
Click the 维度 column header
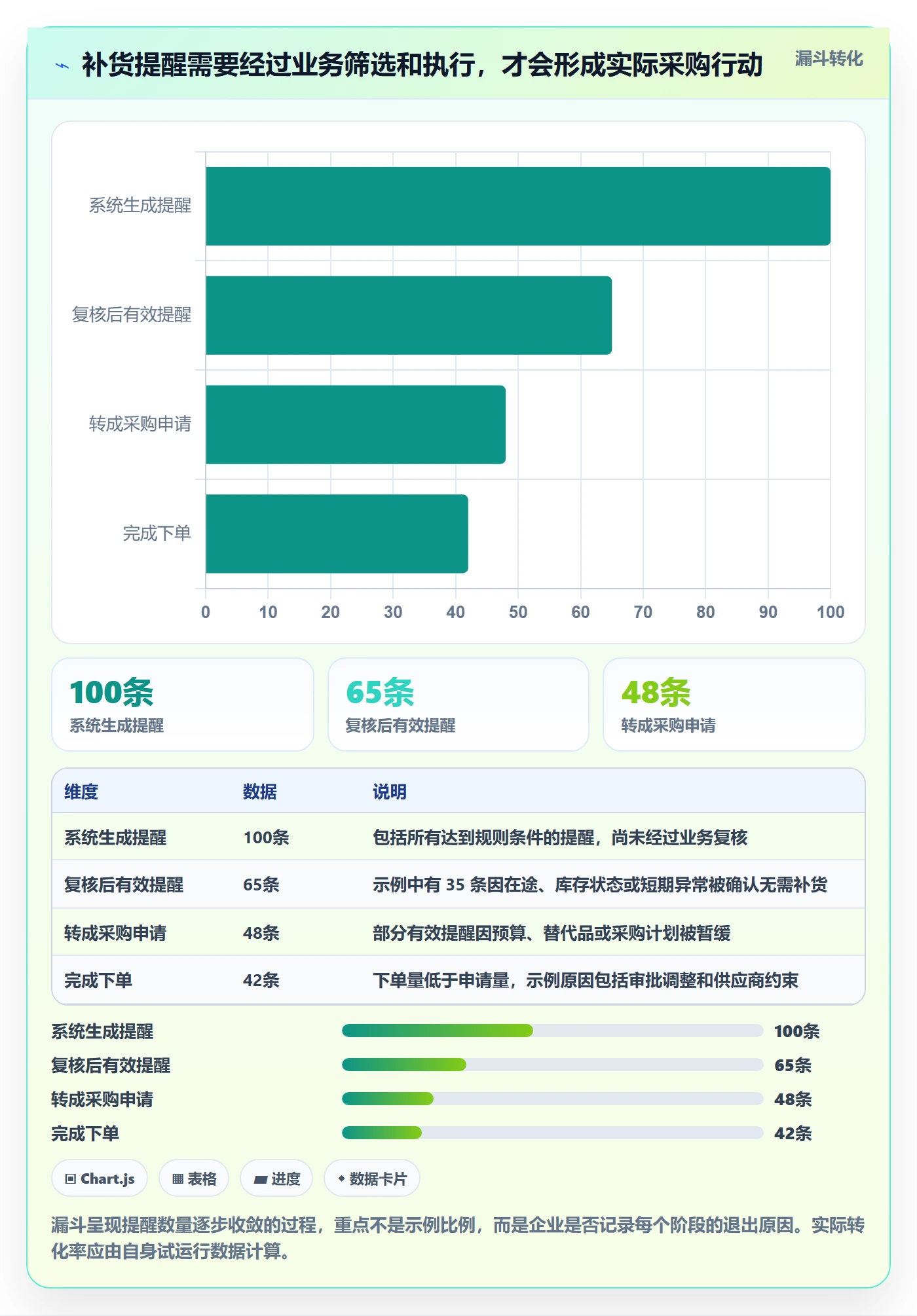[x=81, y=792]
